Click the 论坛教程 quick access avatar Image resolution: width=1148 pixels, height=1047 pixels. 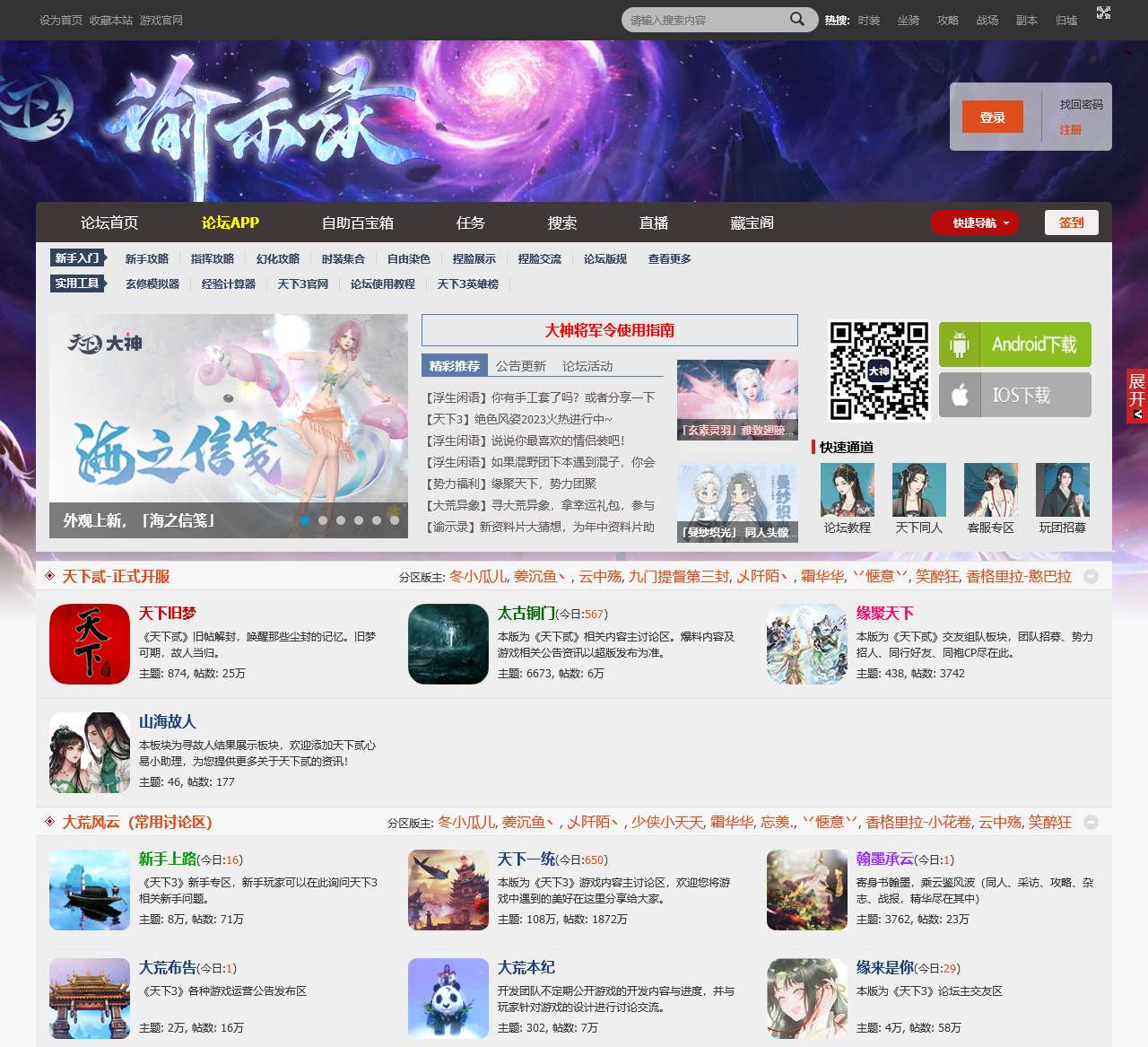848,490
